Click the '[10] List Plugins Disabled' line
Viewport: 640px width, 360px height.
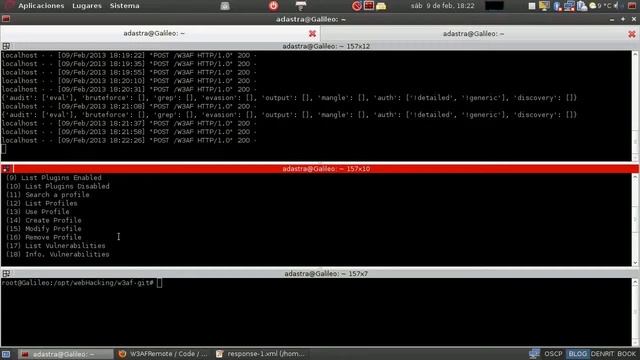58,187
